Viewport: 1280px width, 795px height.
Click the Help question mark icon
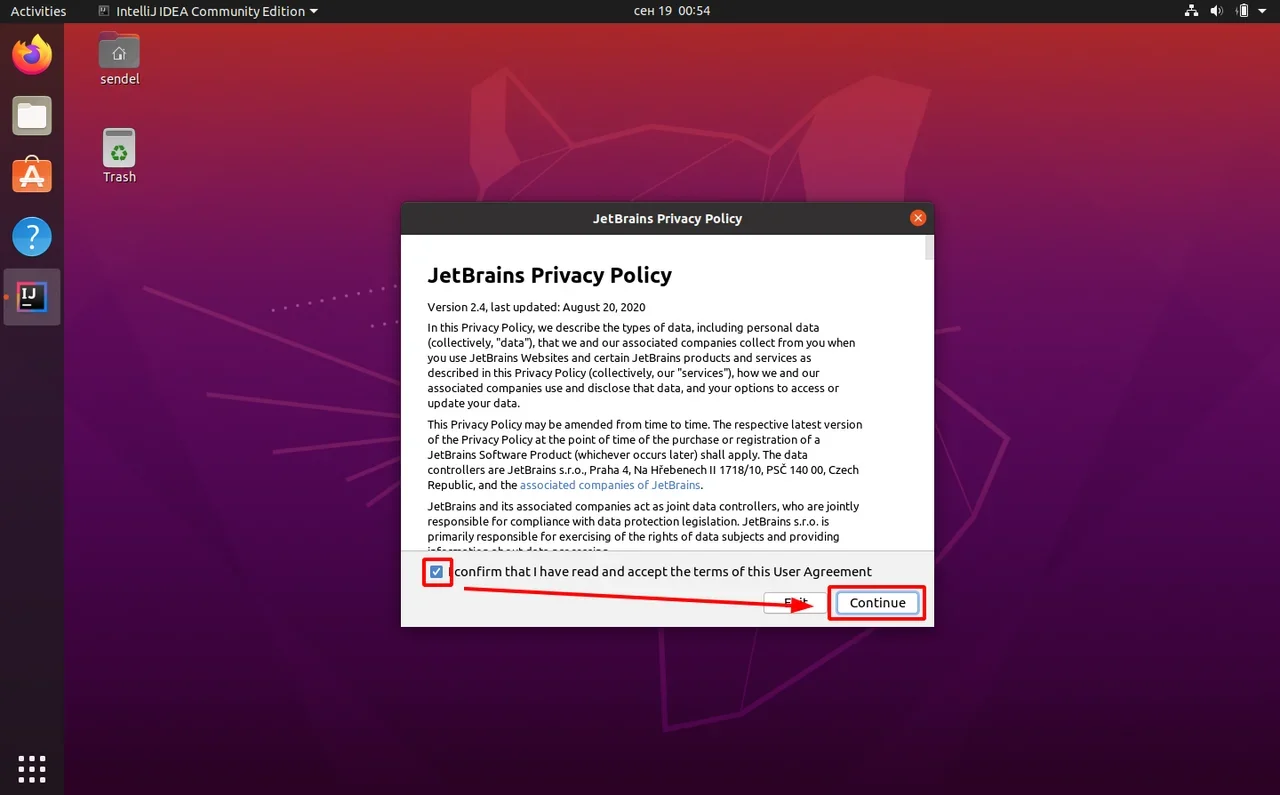(x=32, y=237)
